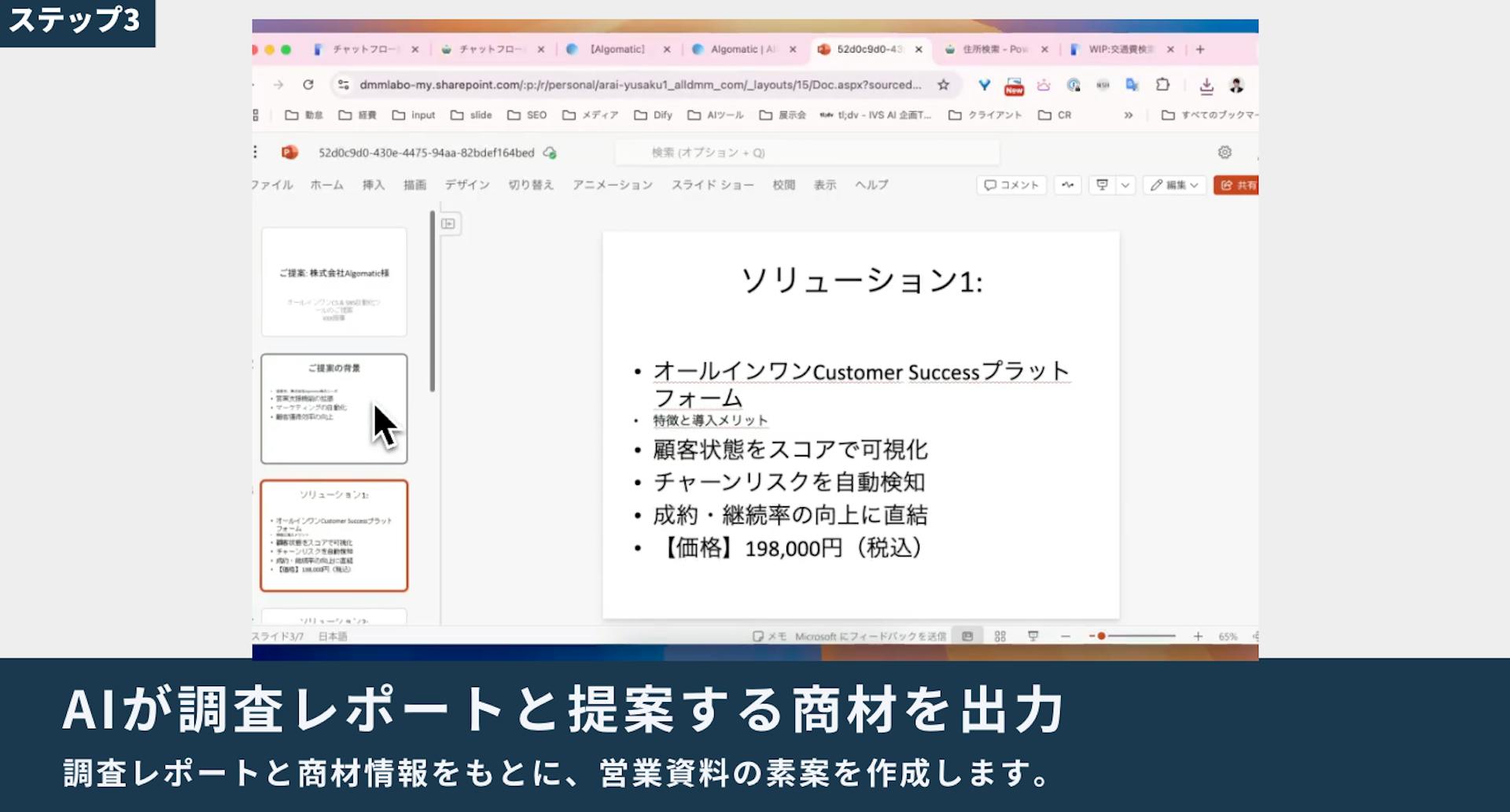Open the browser downloads icon
The width and height of the screenshot is (1510, 812).
tap(1205, 85)
